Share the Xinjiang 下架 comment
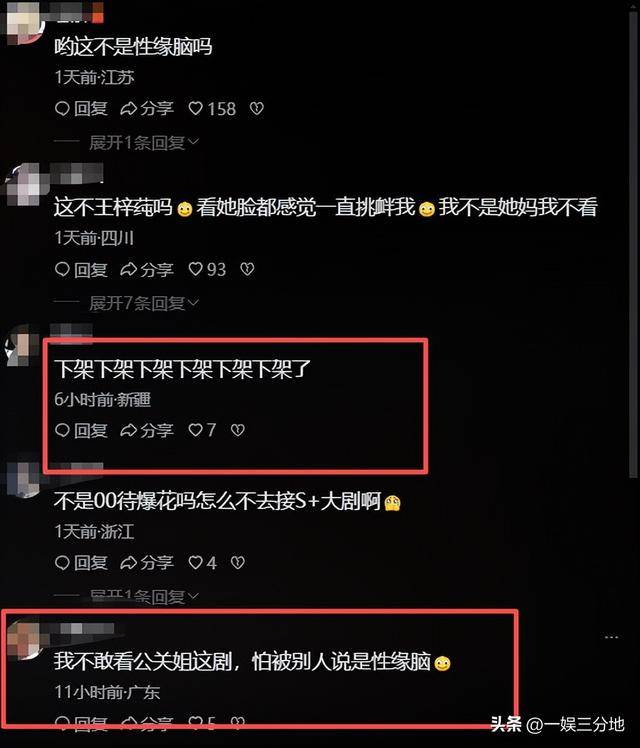Screen dimensions: 640x748 [x=147, y=431]
